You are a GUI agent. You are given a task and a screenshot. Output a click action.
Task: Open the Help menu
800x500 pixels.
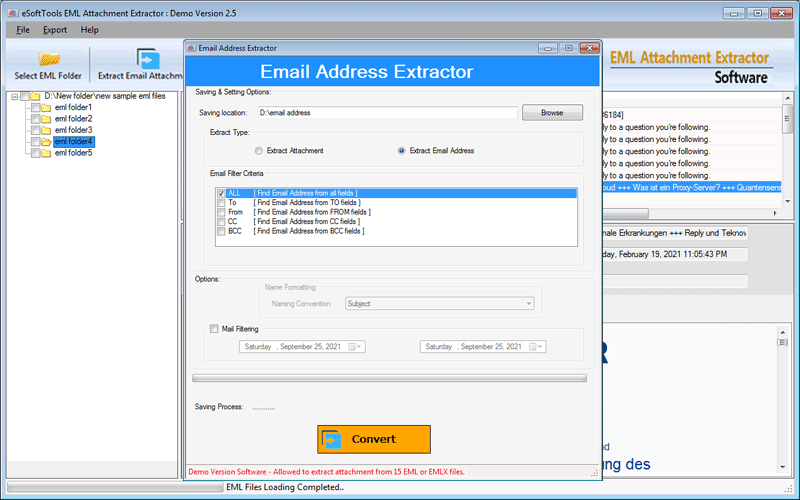pyautogui.click(x=89, y=30)
